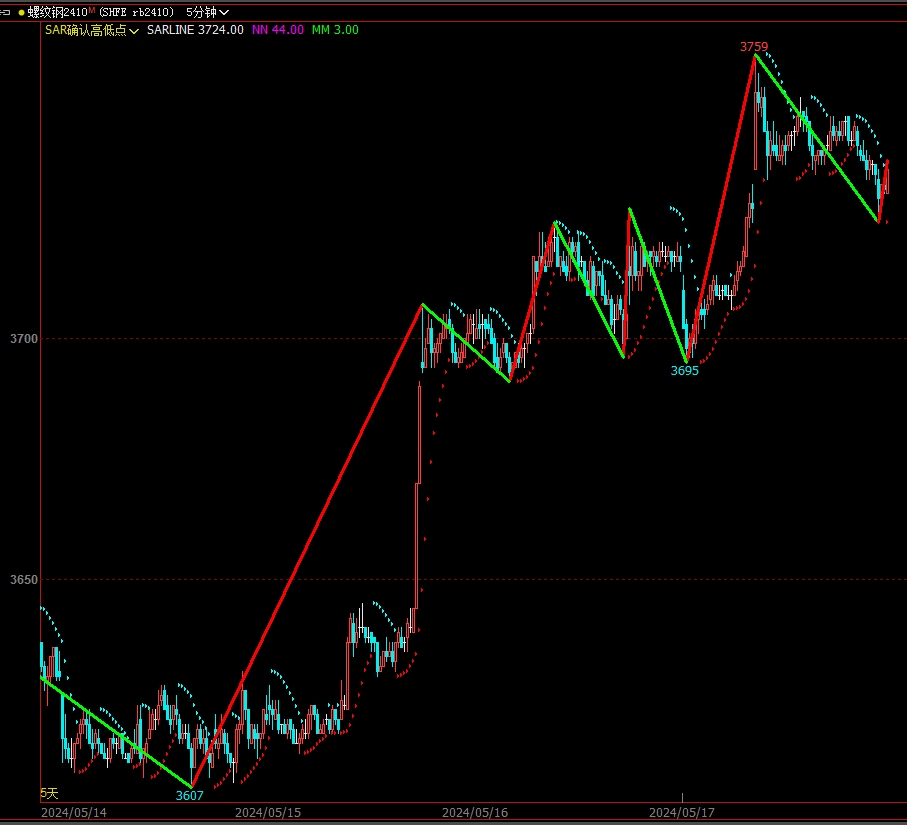Click the 3759 high price label
907x825 pixels.
[x=754, y=46]
